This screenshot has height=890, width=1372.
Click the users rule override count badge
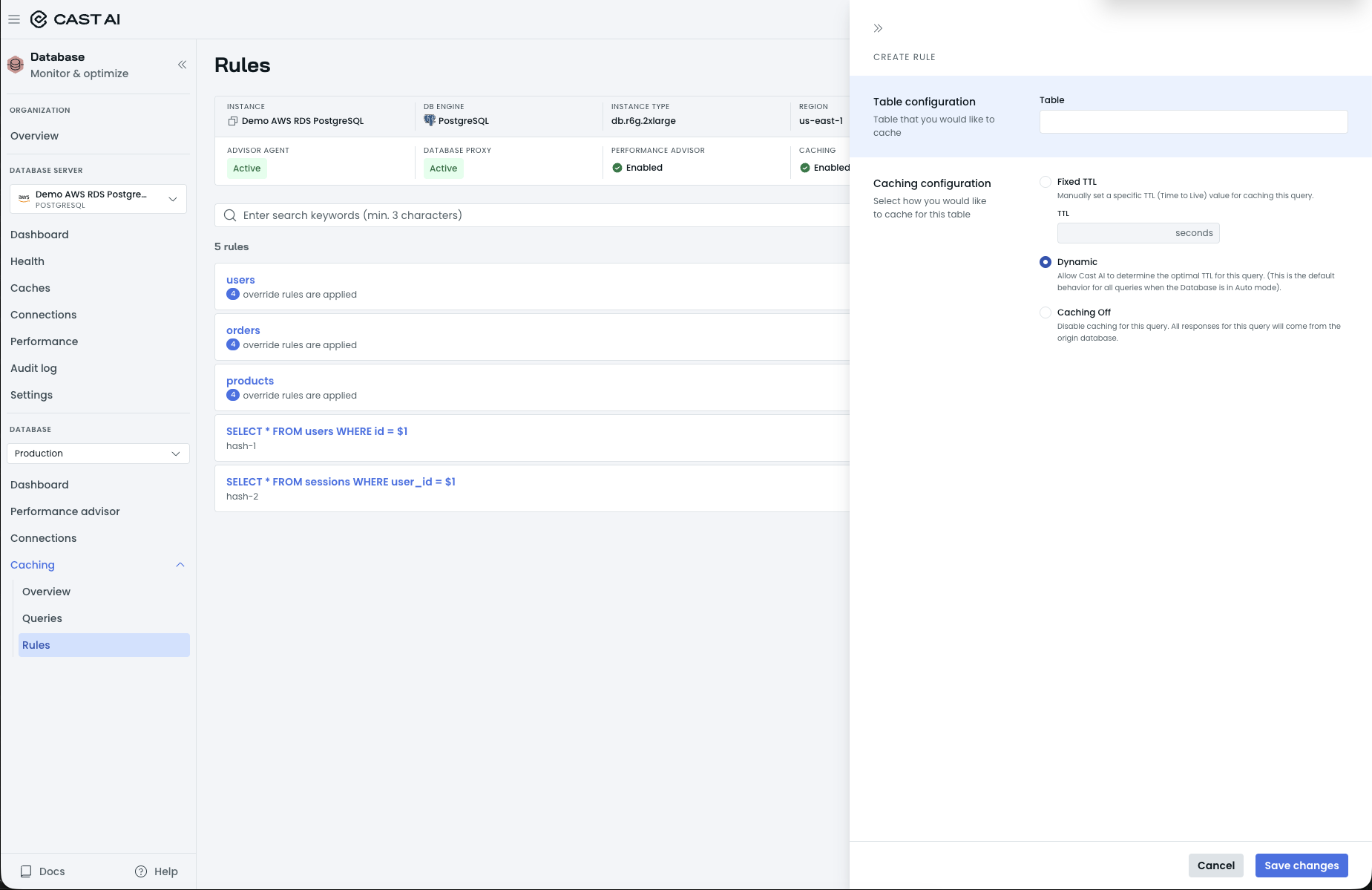click(x=233, y=294)
